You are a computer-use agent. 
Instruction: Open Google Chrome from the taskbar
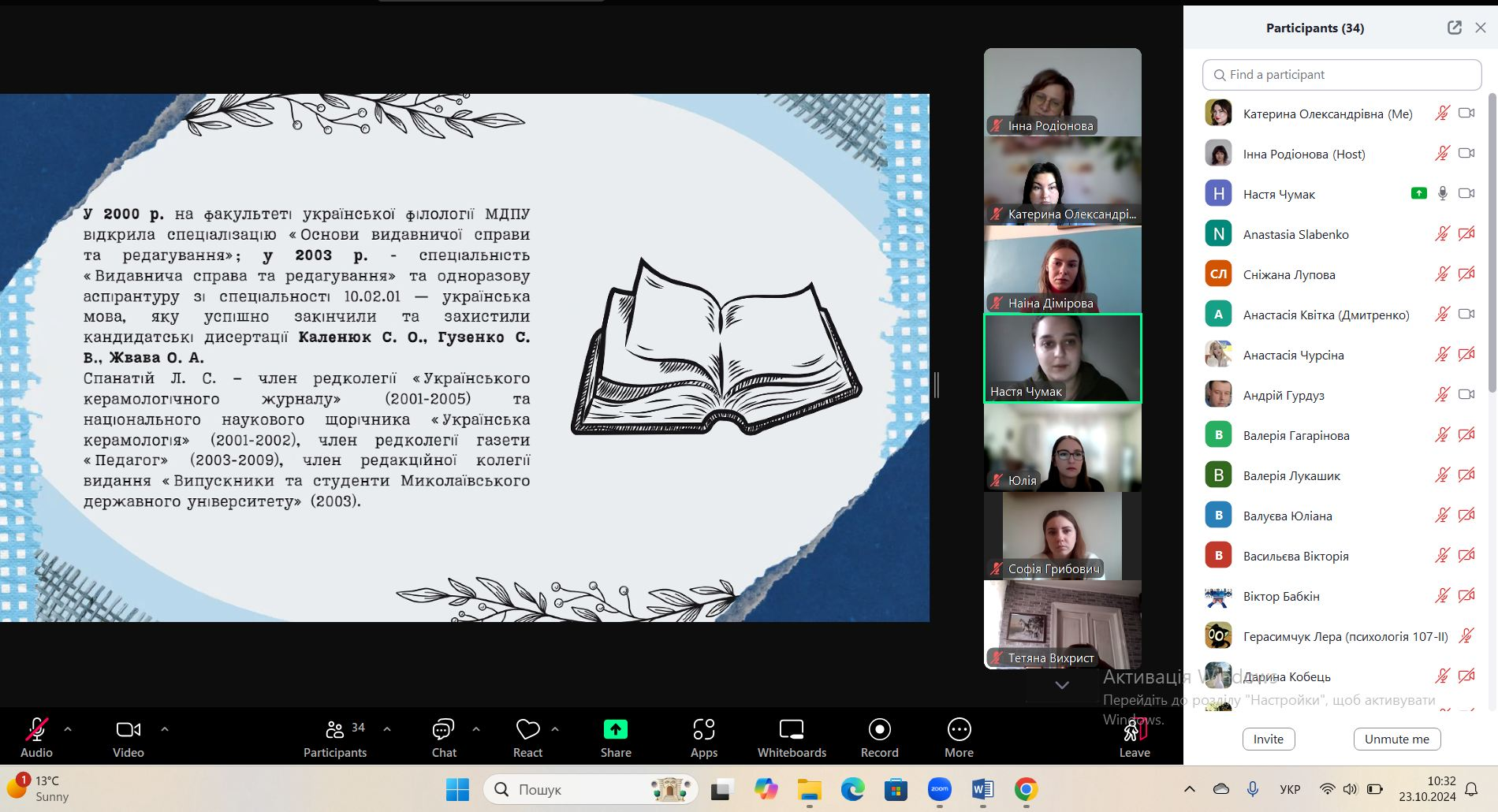pyautogui.click(x=1026, y=789)
